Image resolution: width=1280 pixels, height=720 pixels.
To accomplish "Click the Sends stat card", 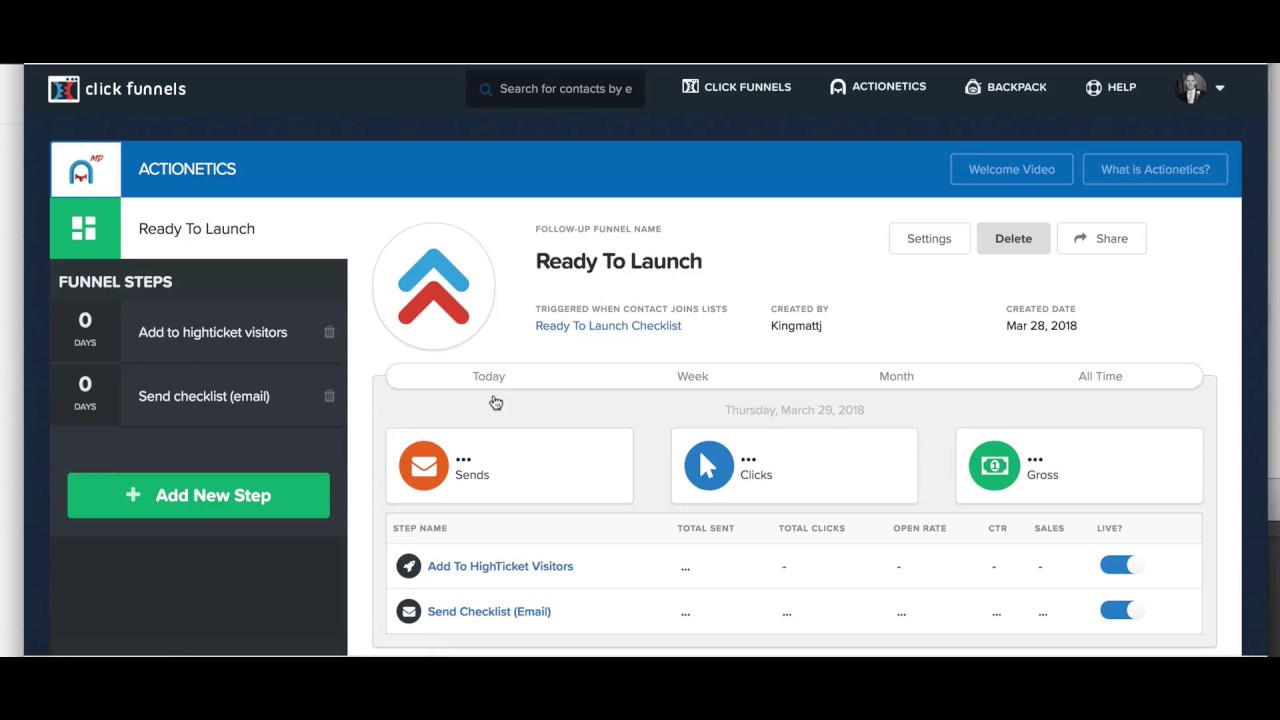I will (509, 466).
